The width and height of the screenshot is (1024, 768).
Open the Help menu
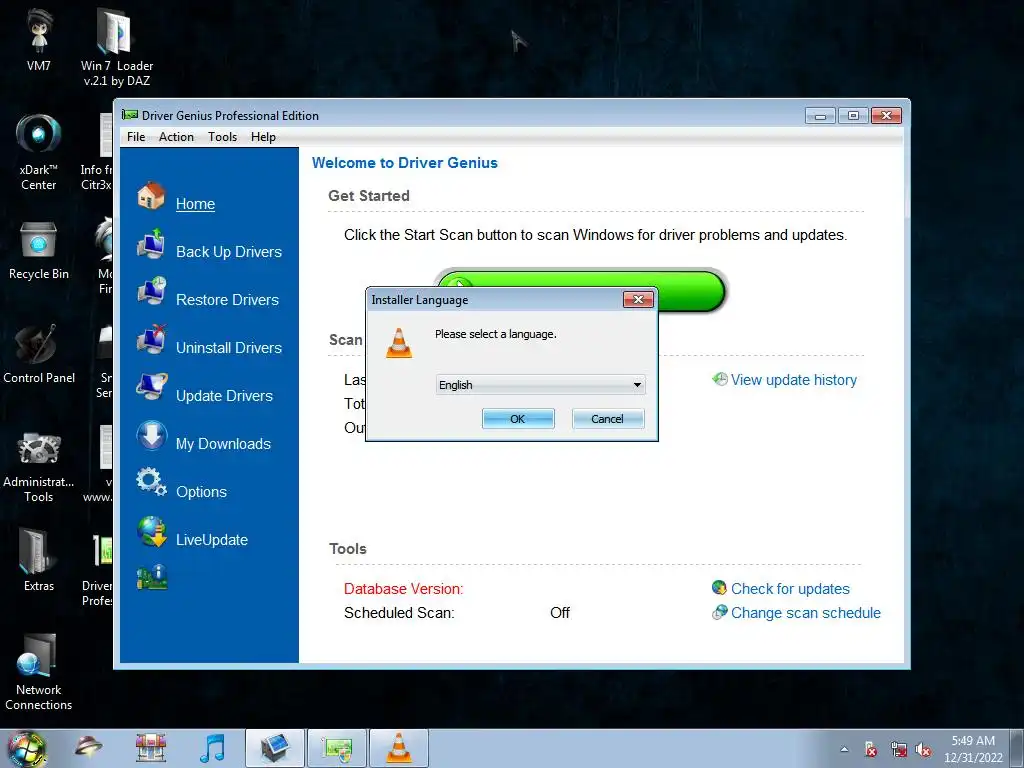pyautogui.click(x=263, y=136)
